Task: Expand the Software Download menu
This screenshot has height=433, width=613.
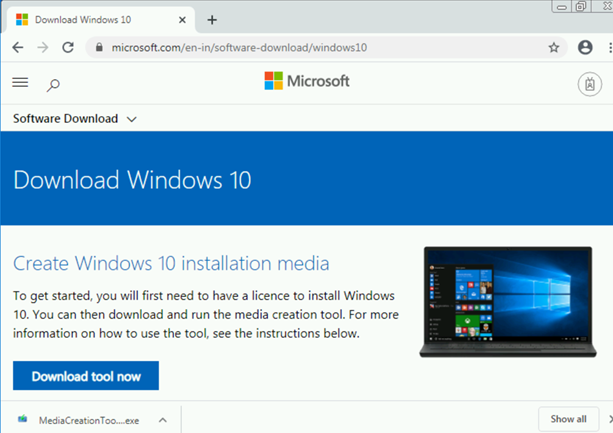Action: pyautogui.click(x=75, y=118)
